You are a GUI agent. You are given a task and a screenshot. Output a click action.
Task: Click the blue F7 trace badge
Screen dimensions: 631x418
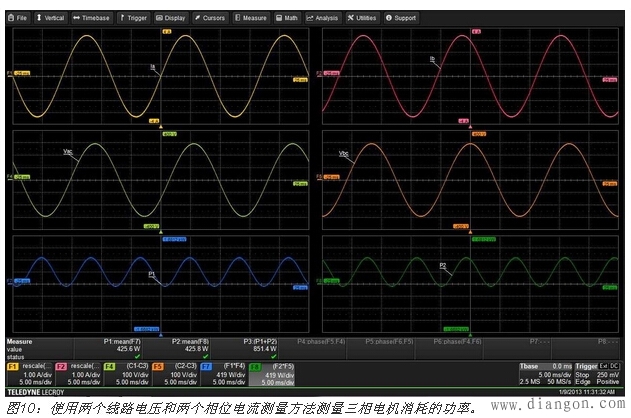(x=207, y=367)
